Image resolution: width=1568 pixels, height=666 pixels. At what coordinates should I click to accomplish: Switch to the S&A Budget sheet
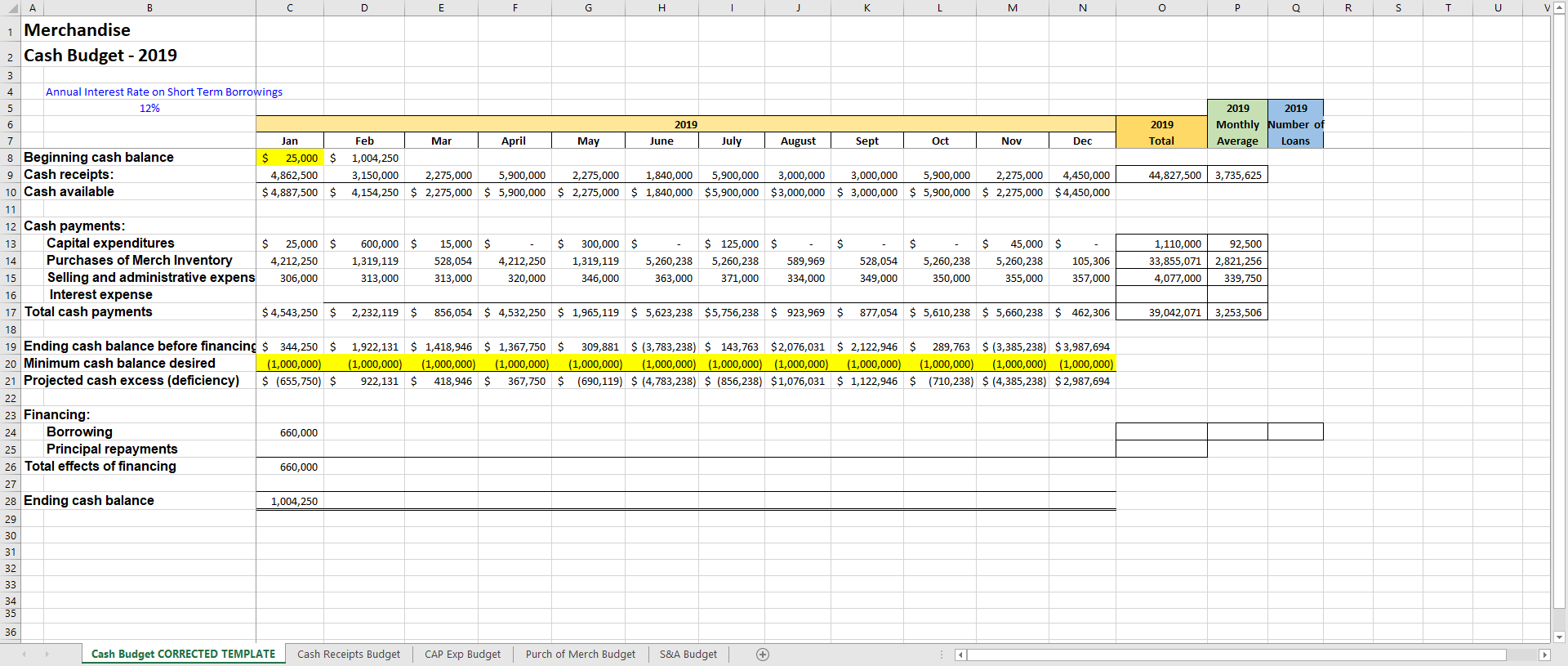pyautogui.click(x=688, y=654)
